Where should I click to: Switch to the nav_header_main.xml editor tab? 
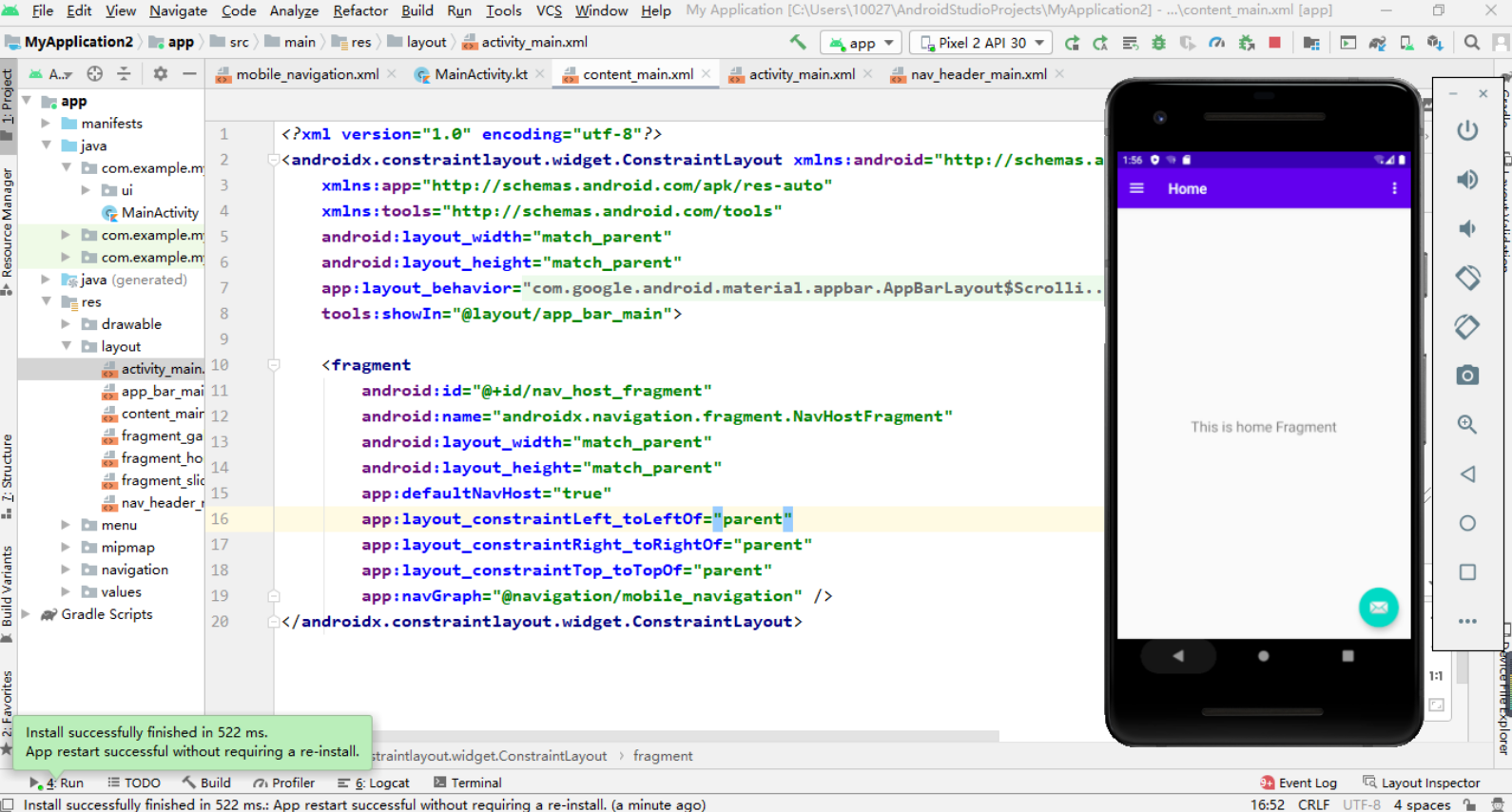[x=978, y=74]
